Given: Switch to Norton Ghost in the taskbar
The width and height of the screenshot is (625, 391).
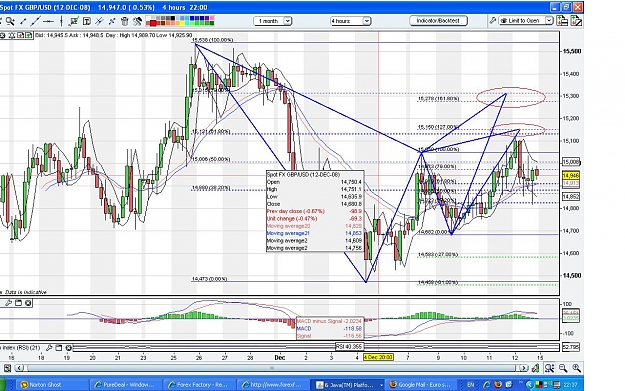Looking at the screenshot, I should pyautogui.click(x=53, y=385).
